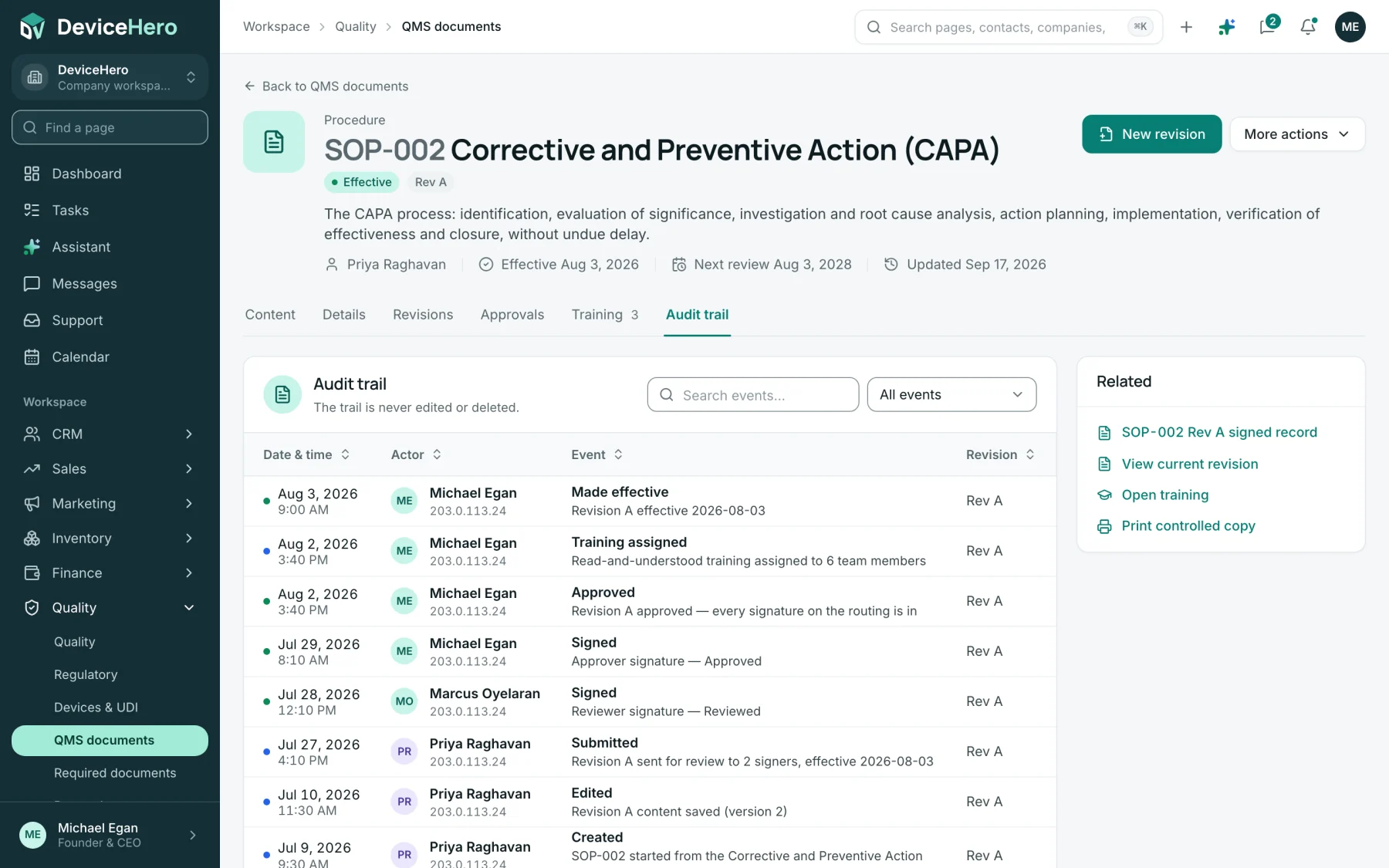
Task: Open AI assistant sparkle icon in top bar
Action: (x=1227, y=27)
